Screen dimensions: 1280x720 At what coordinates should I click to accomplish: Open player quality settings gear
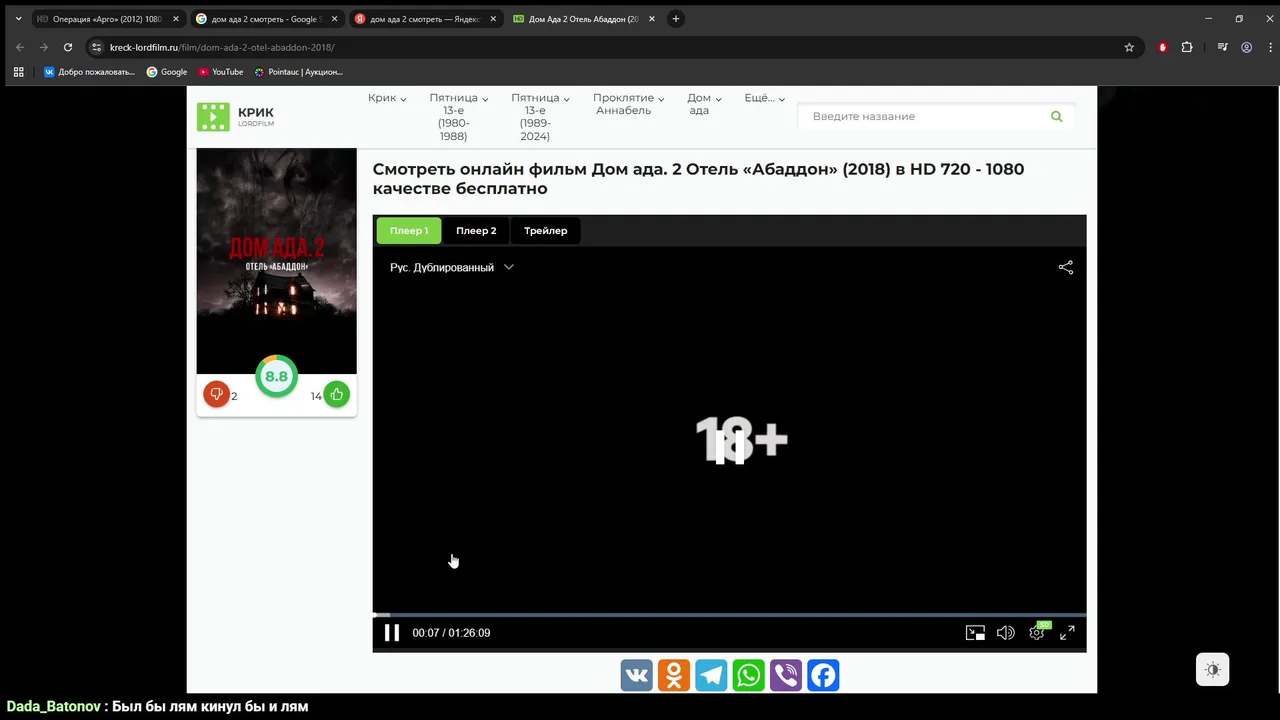click(x=1037, y=633)
